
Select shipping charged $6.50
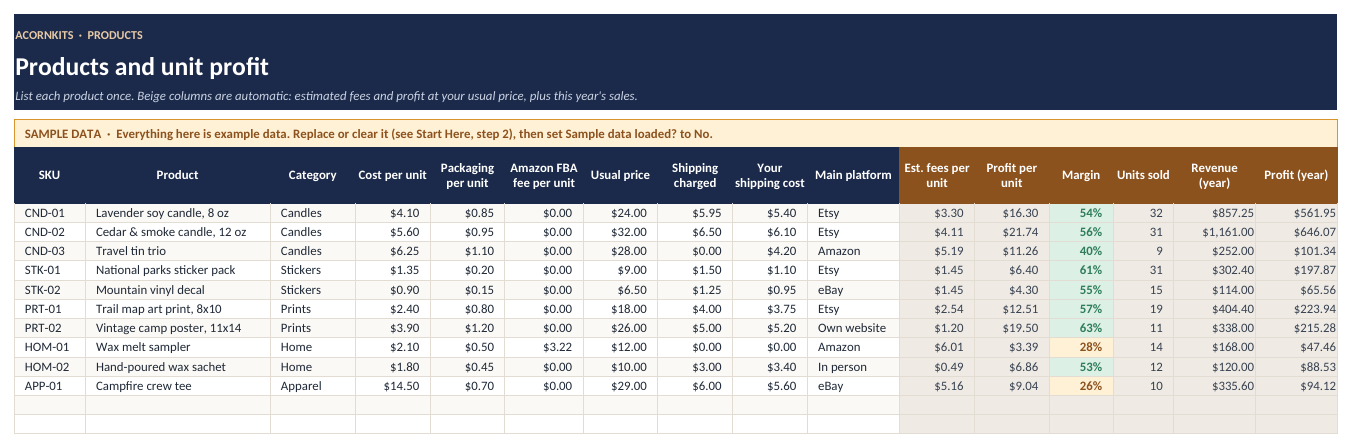point(695,232)
